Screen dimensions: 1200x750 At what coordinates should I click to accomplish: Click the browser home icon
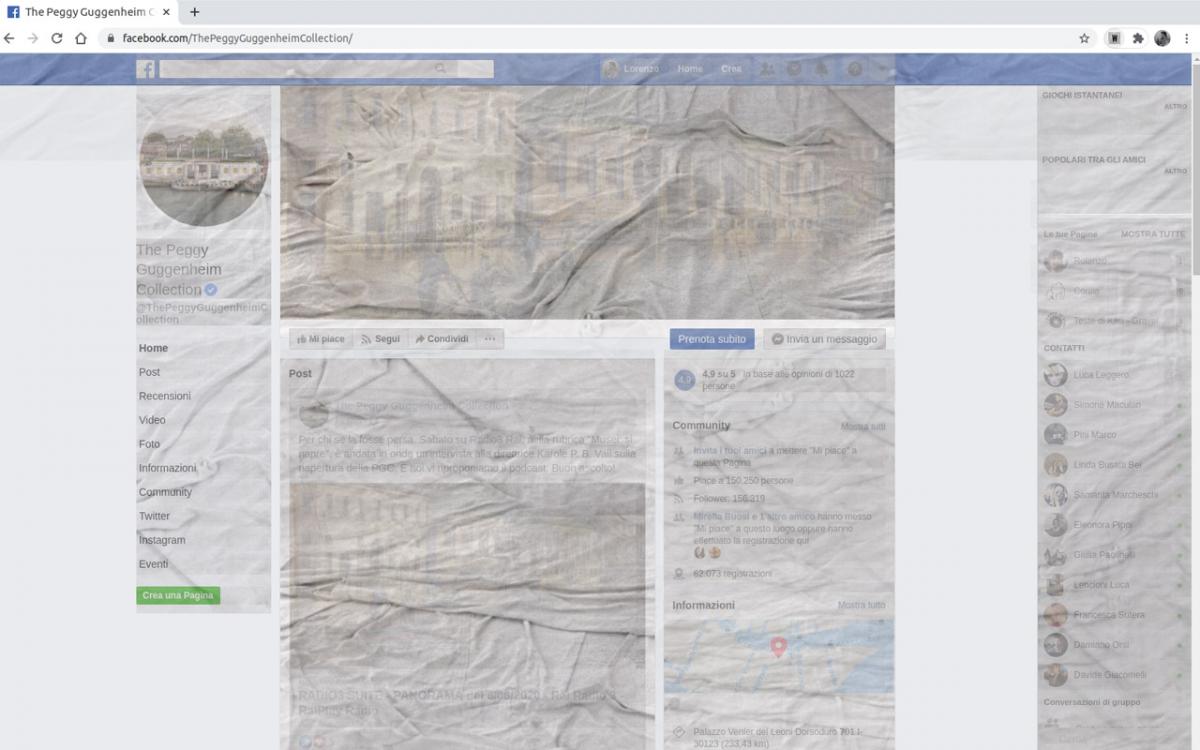tap(81, 38)
